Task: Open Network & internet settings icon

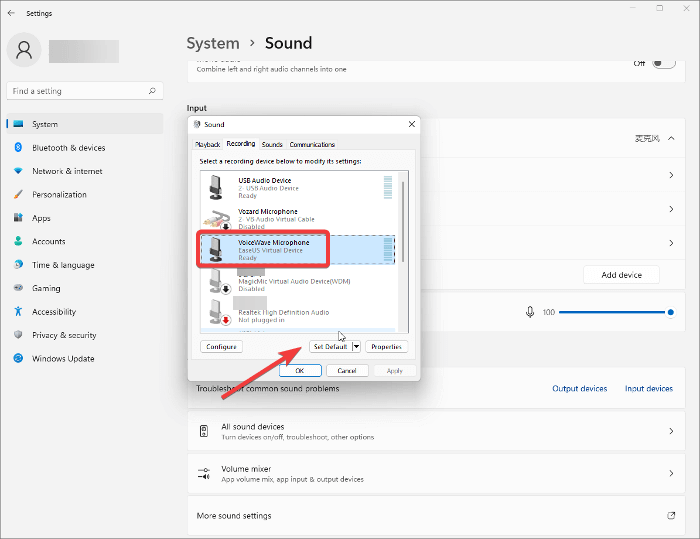Action: tap(18, 171)
